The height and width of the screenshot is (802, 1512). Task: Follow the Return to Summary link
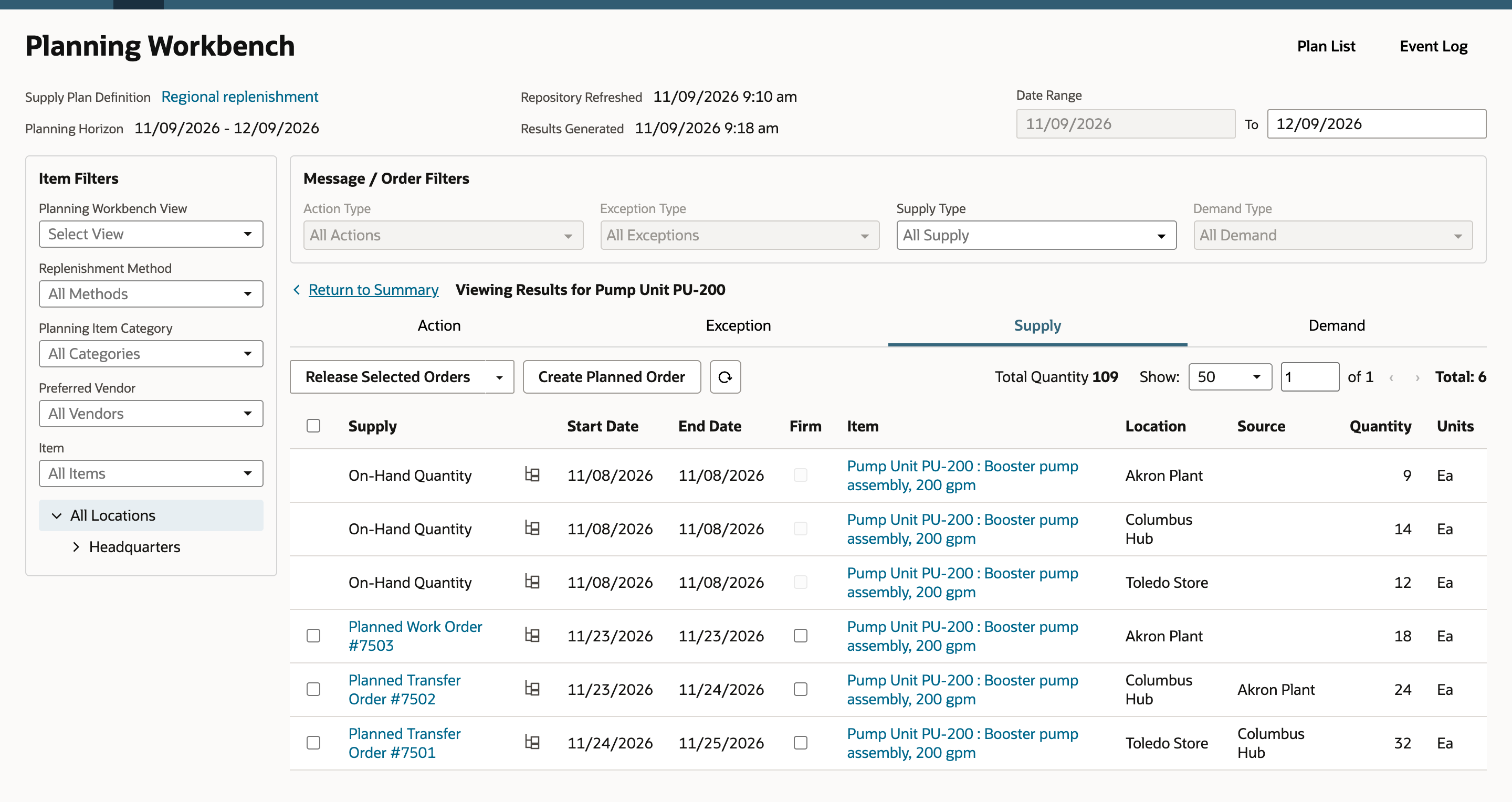(x=373, y=290)
